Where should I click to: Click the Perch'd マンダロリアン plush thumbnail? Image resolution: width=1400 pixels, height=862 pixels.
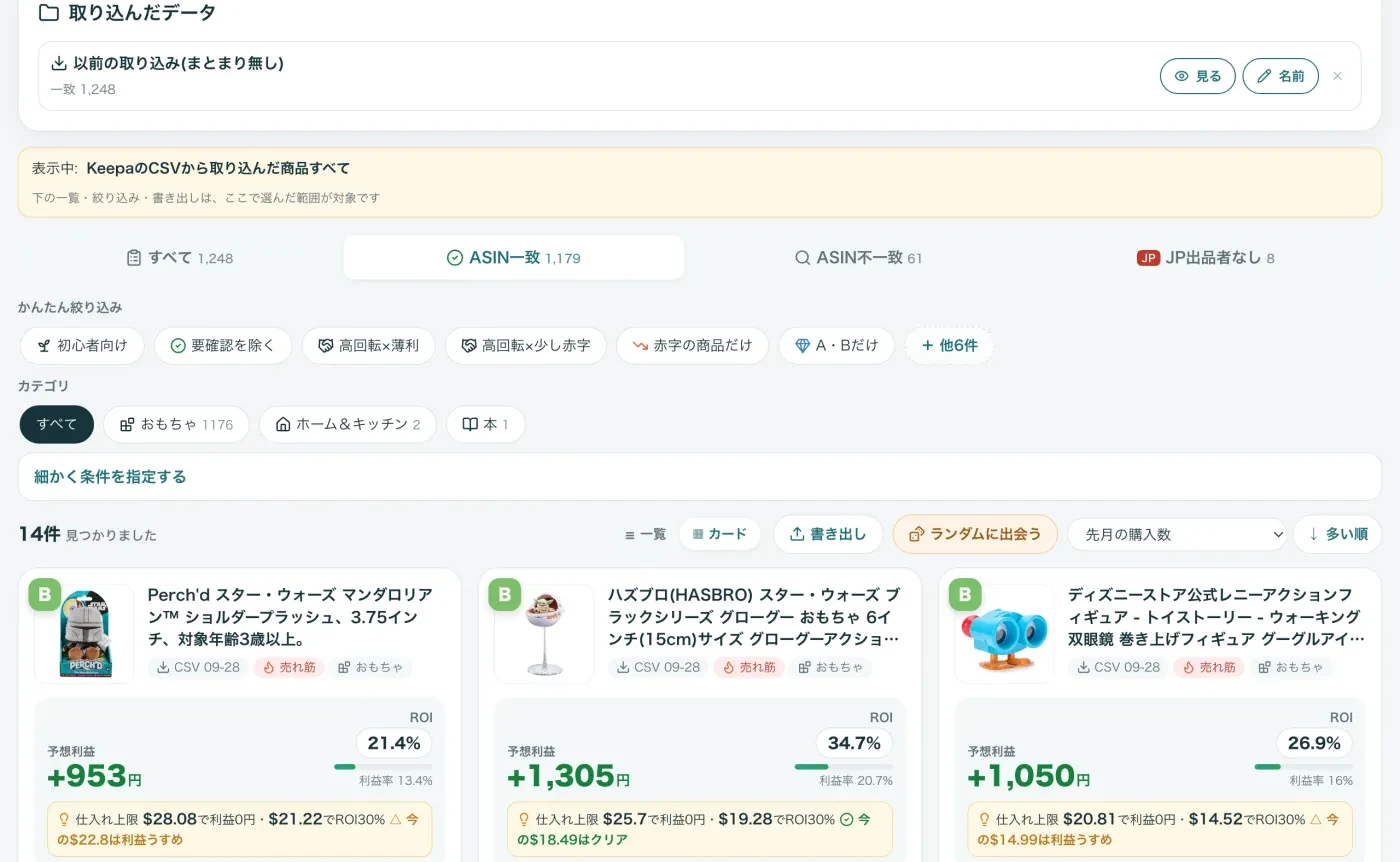[84, 634]
